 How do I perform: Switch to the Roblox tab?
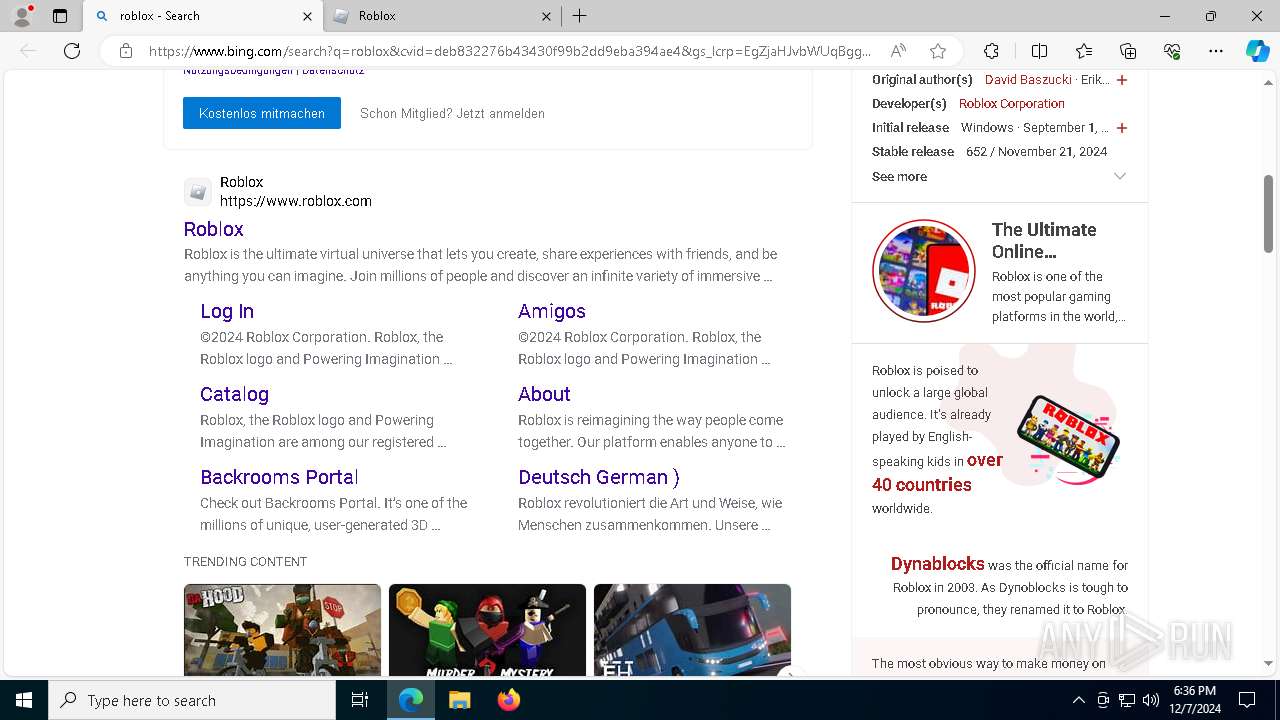tap(442, 16)
